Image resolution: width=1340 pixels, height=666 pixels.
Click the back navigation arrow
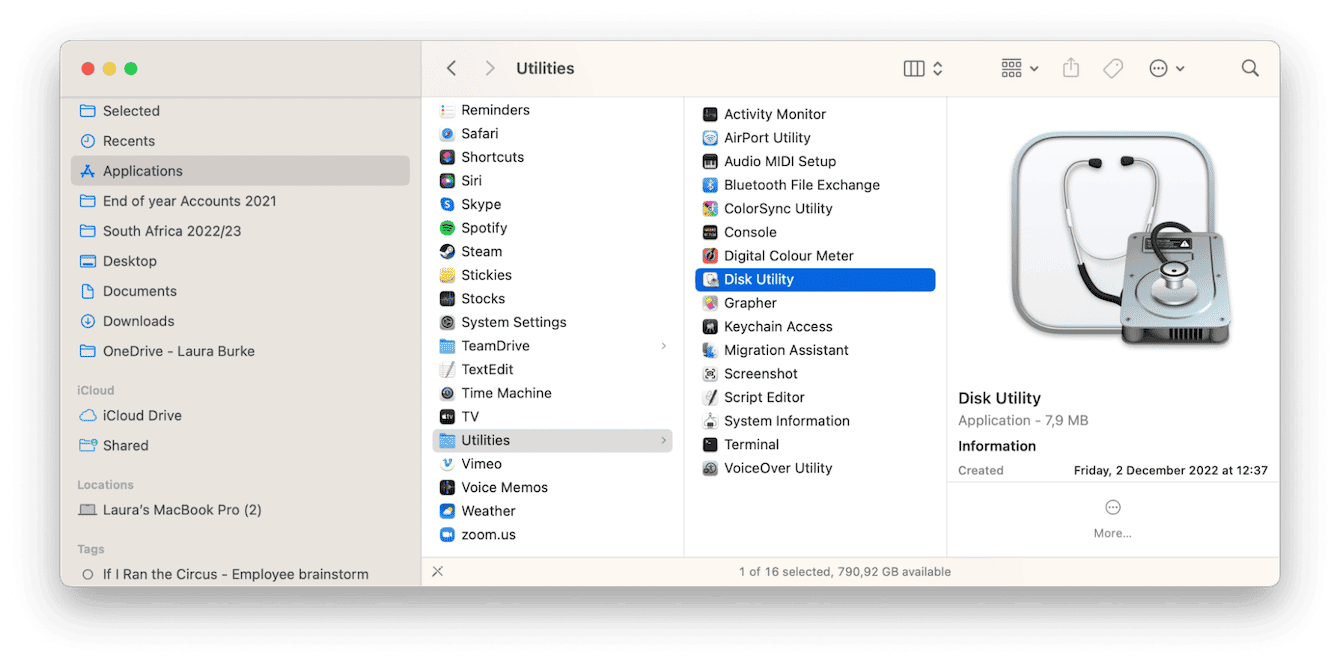(x=451, y=67)
